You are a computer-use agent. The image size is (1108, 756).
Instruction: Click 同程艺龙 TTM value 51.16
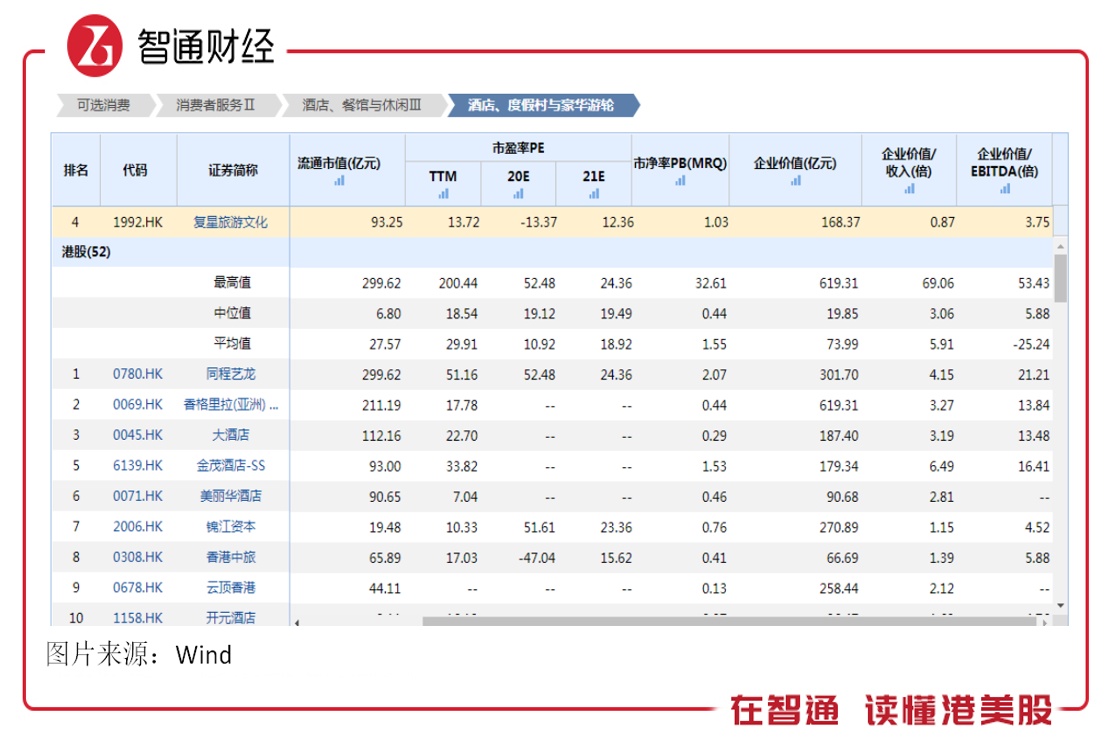point(461,374)
